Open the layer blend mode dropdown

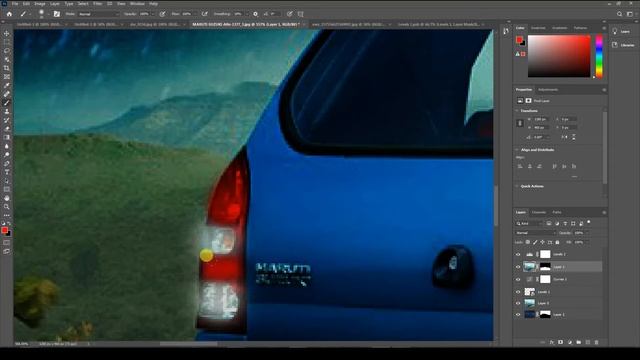[x=536, y=233]
